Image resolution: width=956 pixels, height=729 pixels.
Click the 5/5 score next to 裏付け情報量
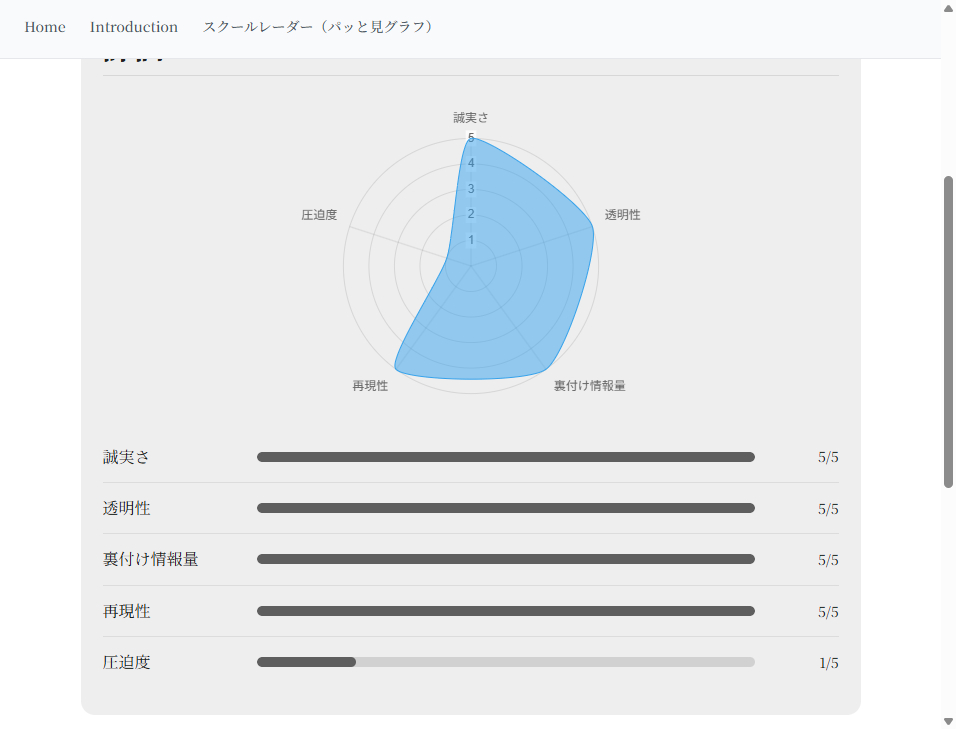click(828, 559)
